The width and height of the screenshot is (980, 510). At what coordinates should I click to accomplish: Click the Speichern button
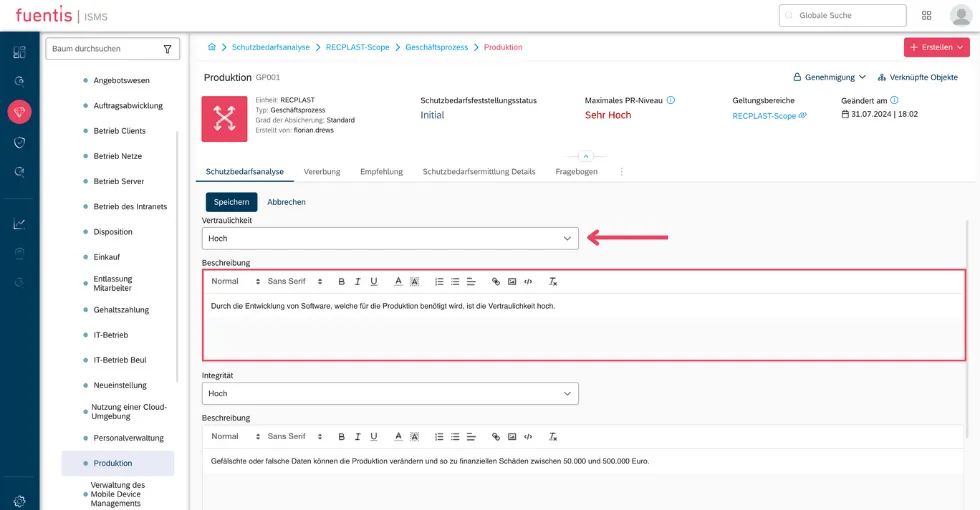[231, 202]
